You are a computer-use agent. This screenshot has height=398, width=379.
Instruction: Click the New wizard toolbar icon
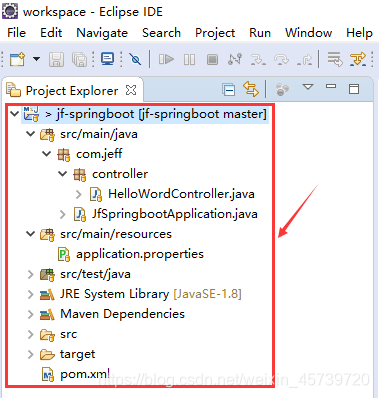coord(17,59)
